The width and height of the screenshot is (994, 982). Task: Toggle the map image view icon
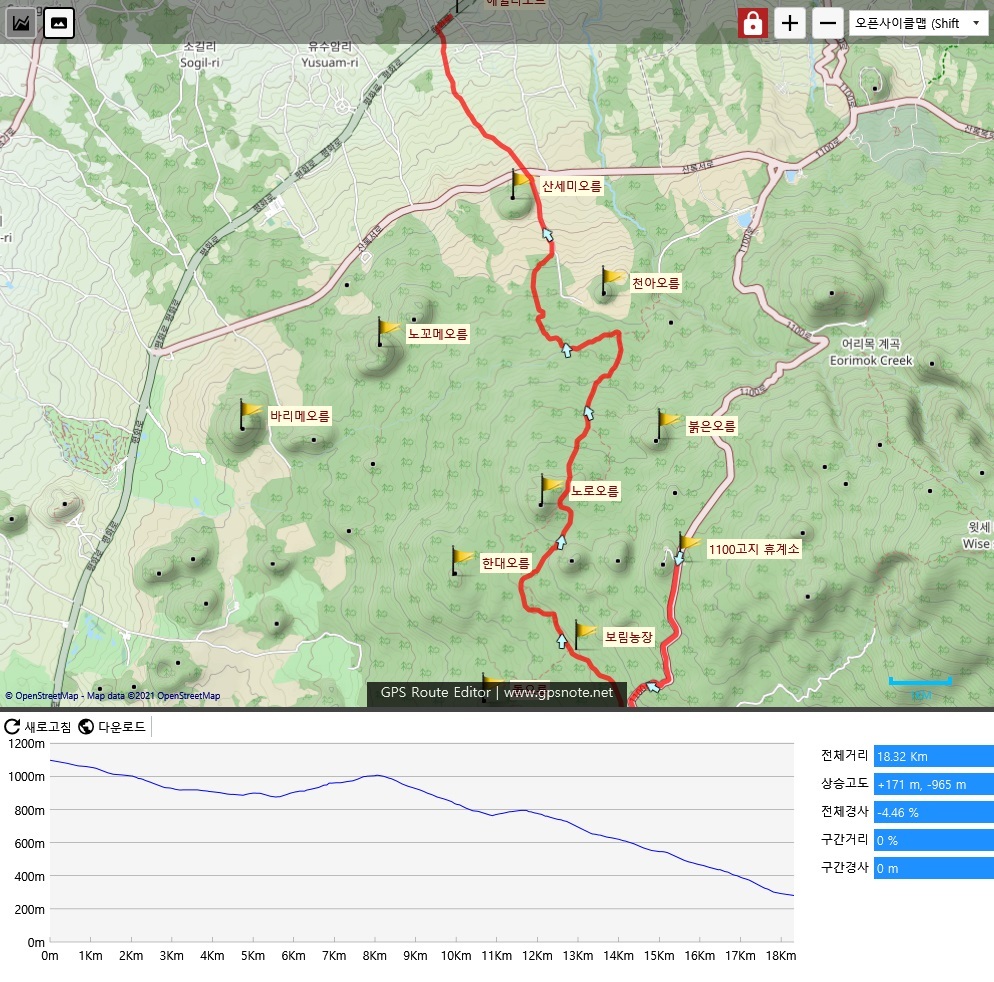point(60,22)
